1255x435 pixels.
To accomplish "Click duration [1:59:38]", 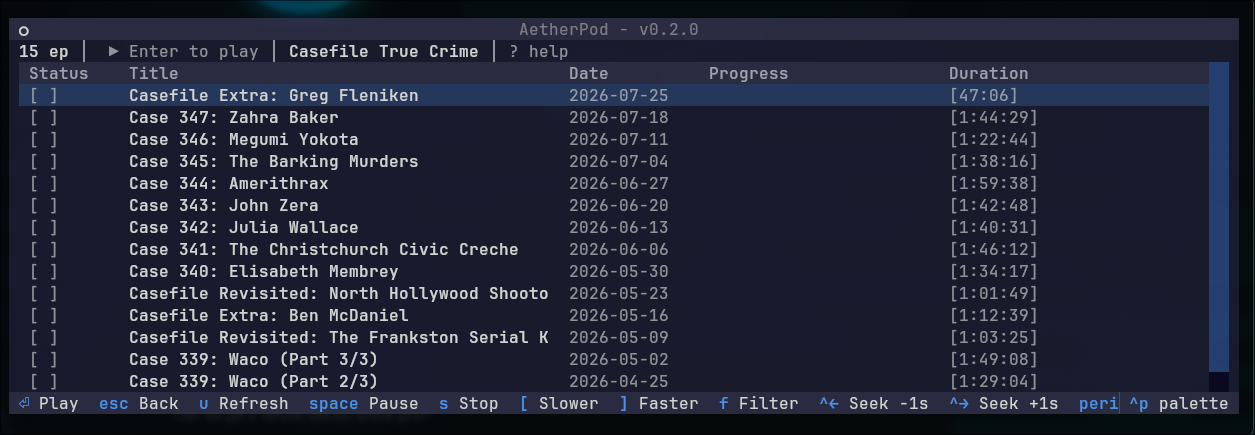I will tap(994, 183).
